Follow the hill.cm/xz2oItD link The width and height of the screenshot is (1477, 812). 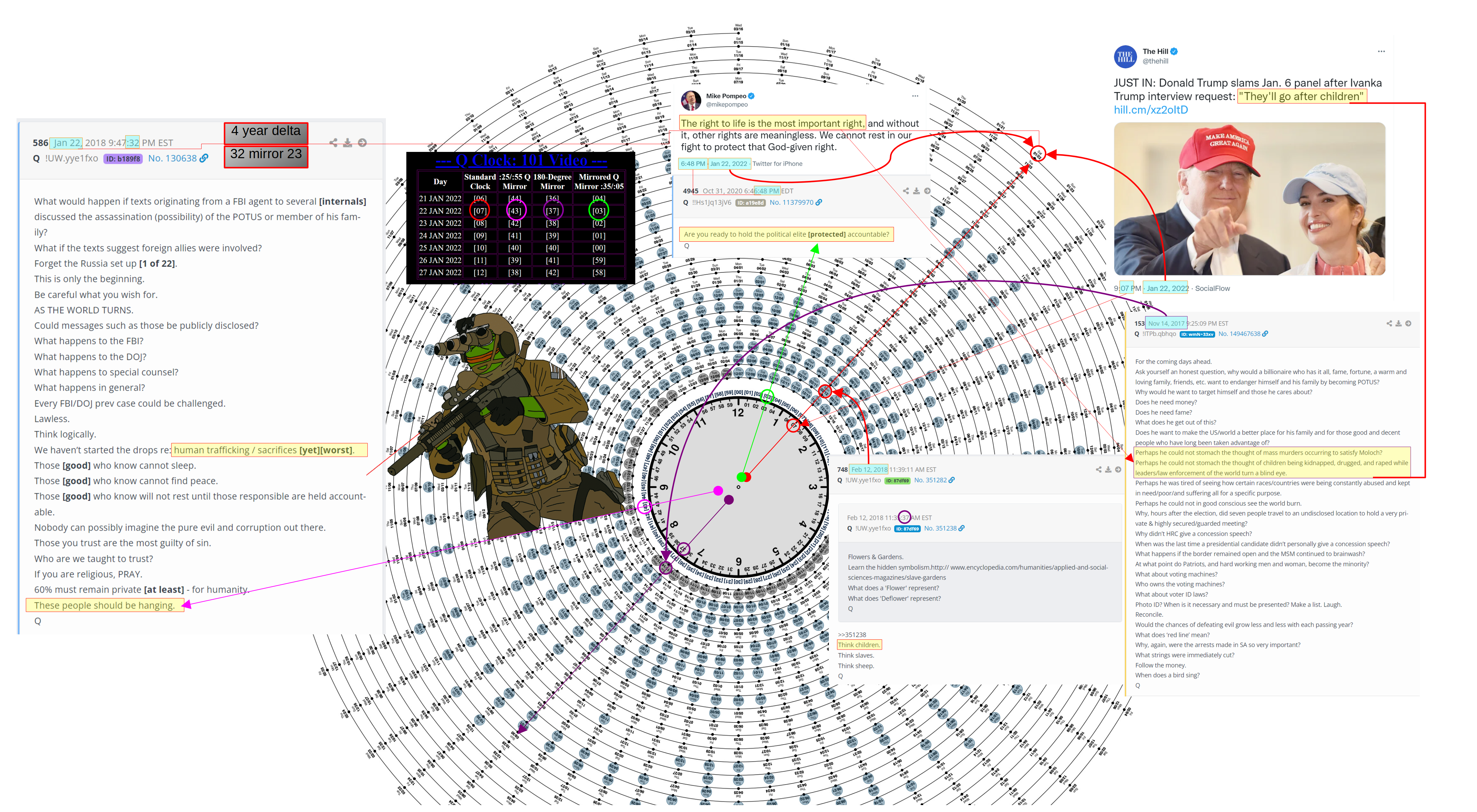(x=1151, y=109)
